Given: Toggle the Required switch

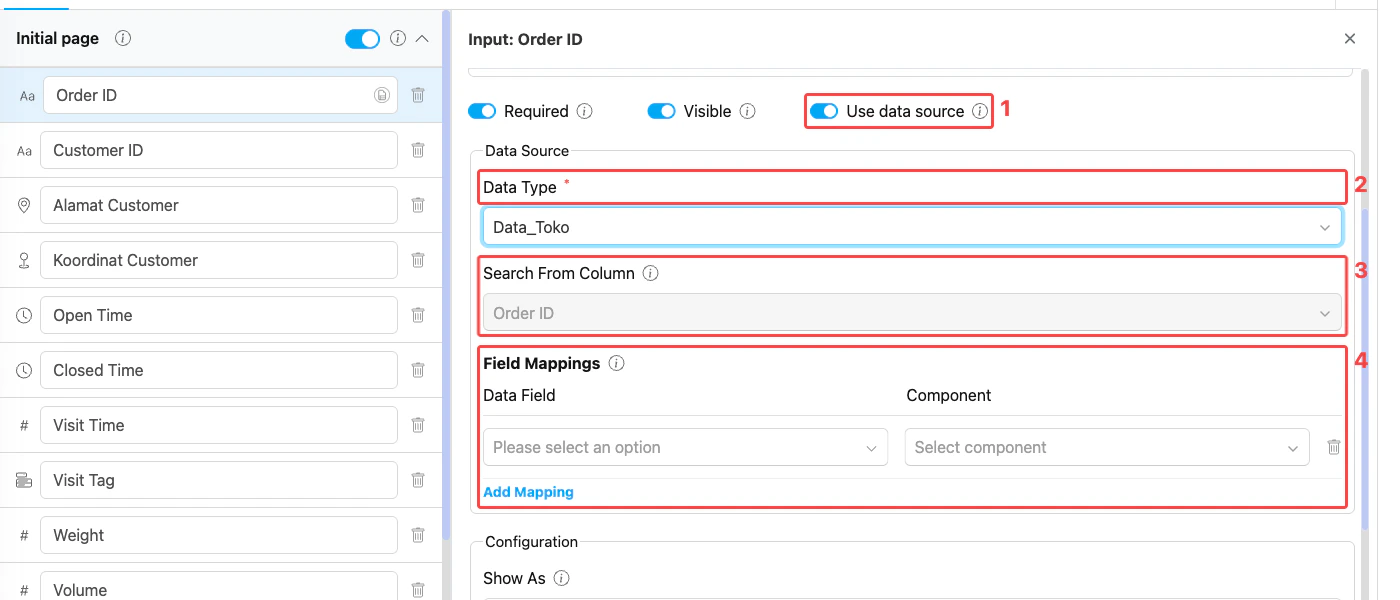Looking at the screenshot, I should coord(482,111).
